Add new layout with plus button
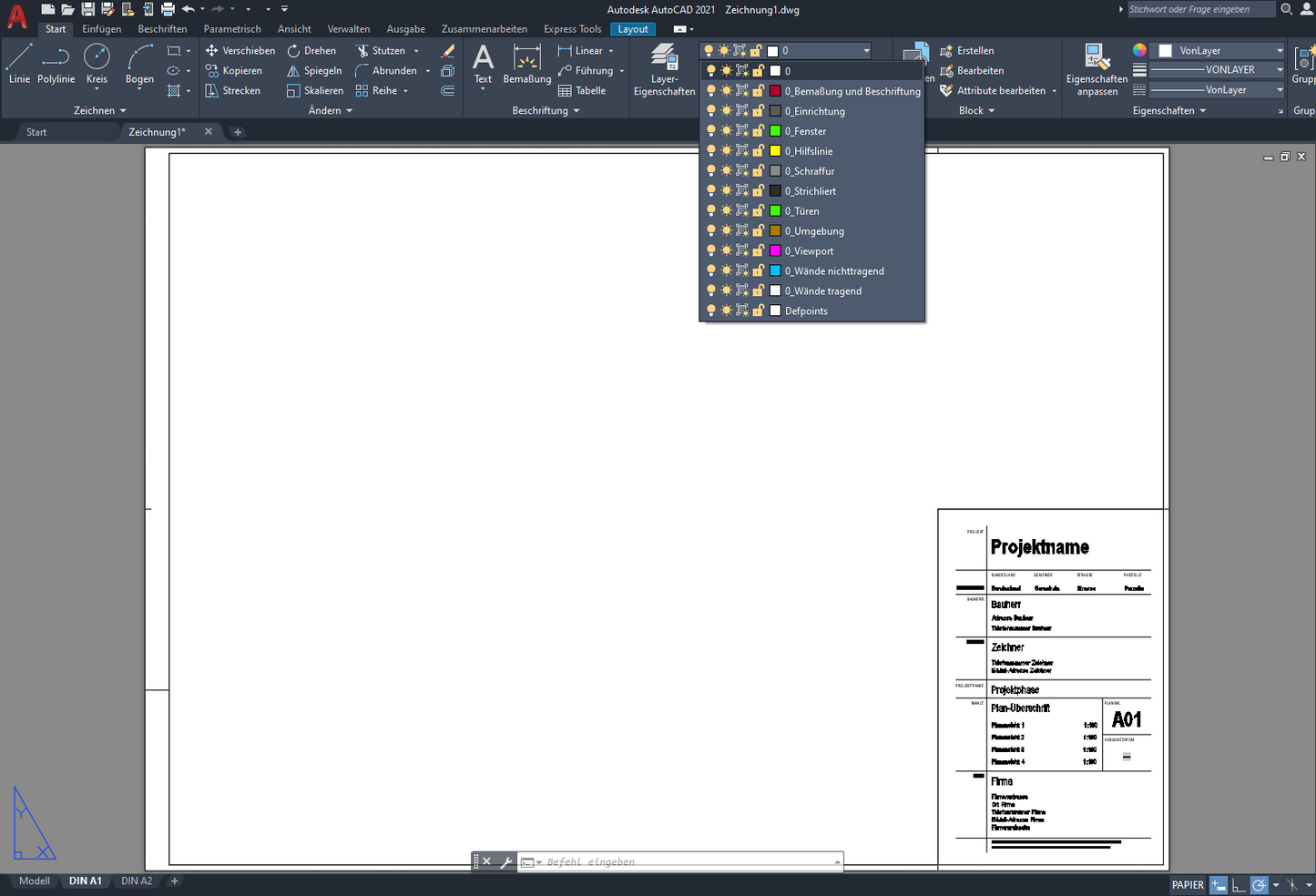Screen dimensions: 1316x896 tap(175, 881)
